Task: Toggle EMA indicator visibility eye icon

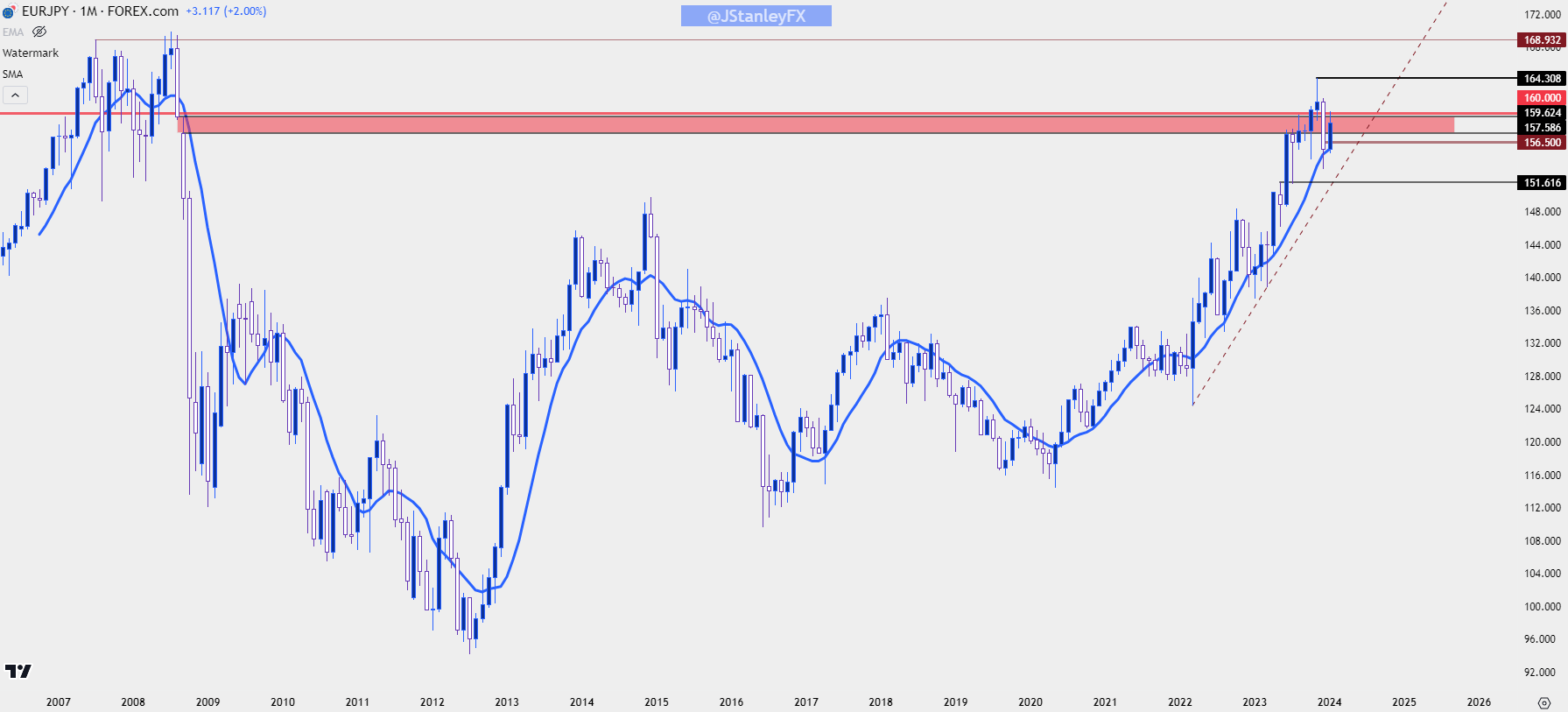Action: 39,32
